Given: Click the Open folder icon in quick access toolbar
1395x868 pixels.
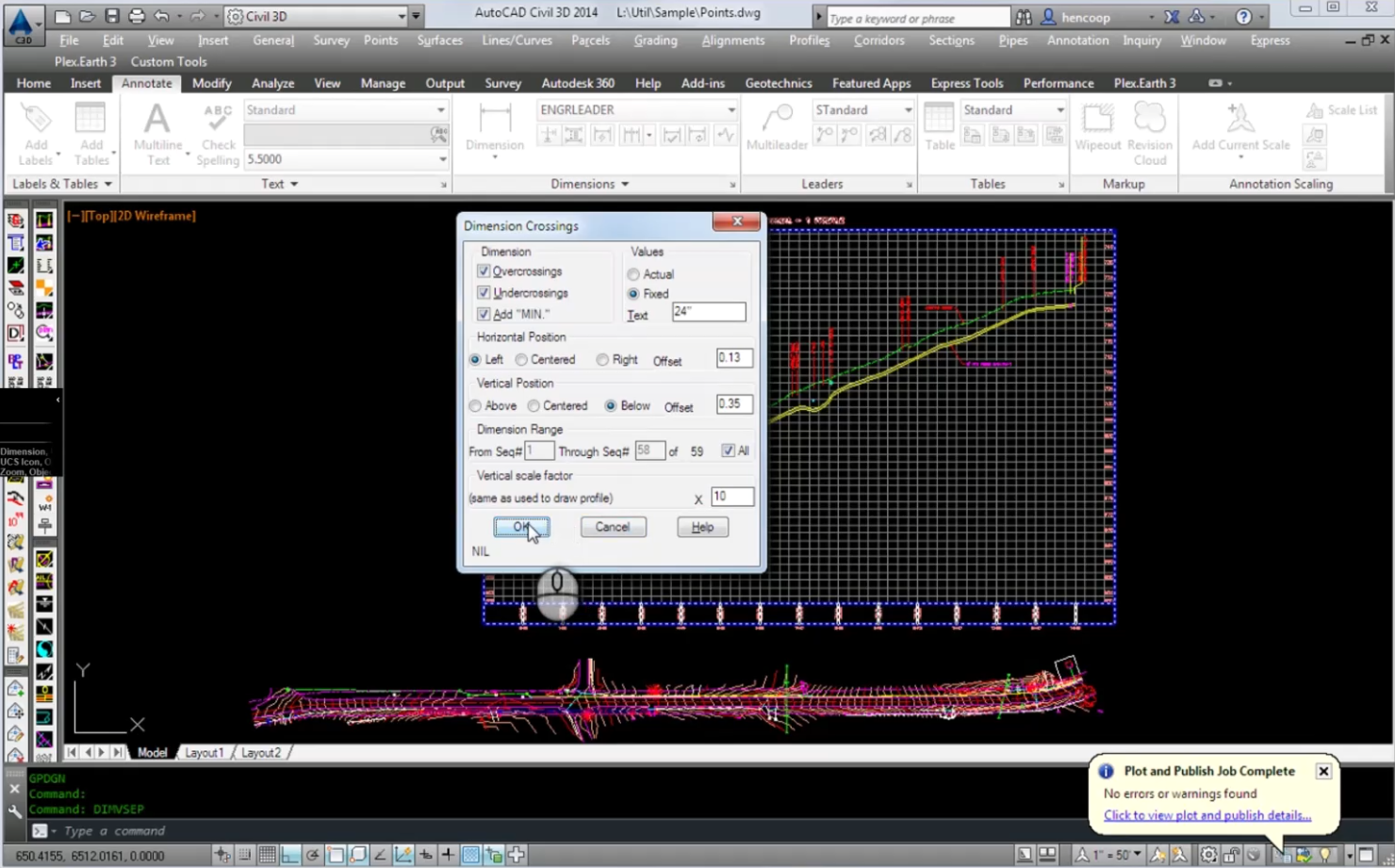Looking at the screenshot, I should (x=87, y=16).
